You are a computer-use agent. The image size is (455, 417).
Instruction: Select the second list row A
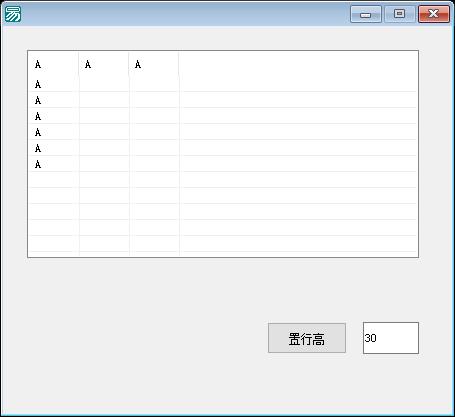pyautogui.click(x=222, y=100)
